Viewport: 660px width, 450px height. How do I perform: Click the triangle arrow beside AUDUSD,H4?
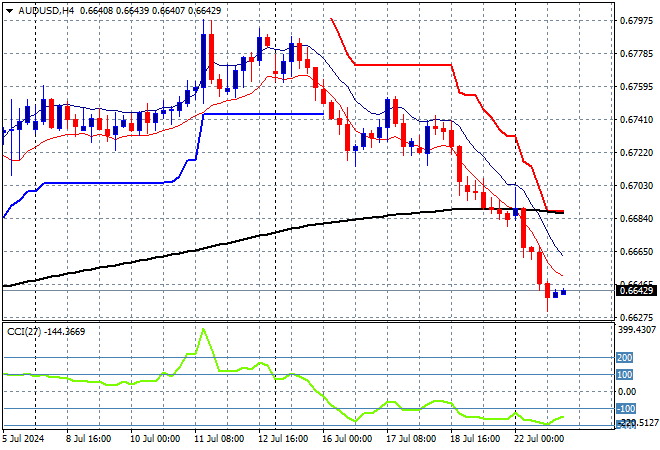point(8,9)
